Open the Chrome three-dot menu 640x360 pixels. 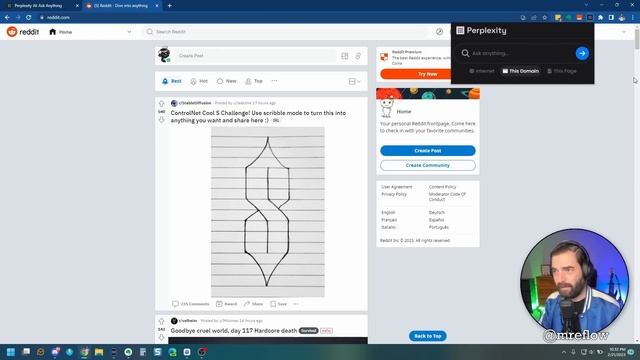633,18
